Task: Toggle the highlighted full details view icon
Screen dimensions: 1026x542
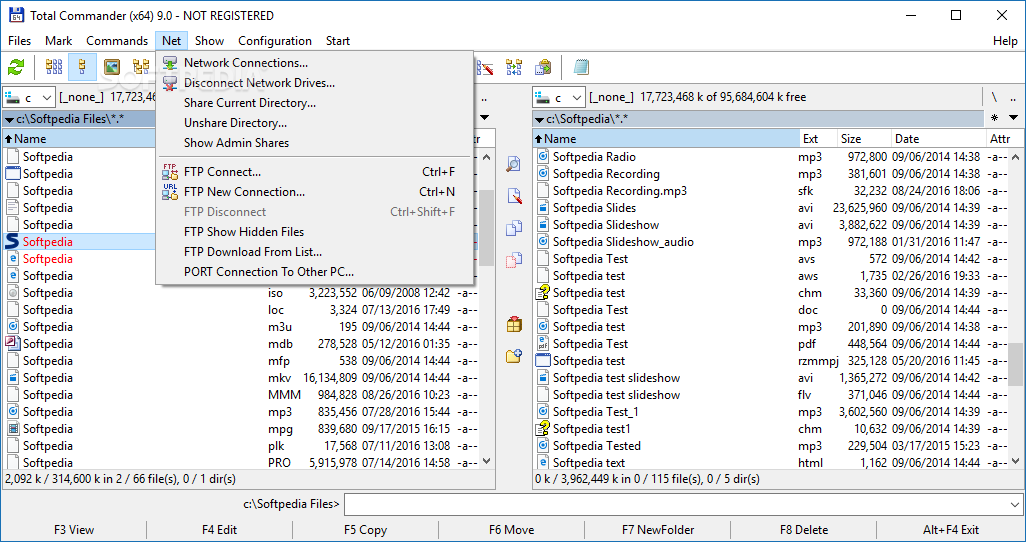Action: [82, 67]
